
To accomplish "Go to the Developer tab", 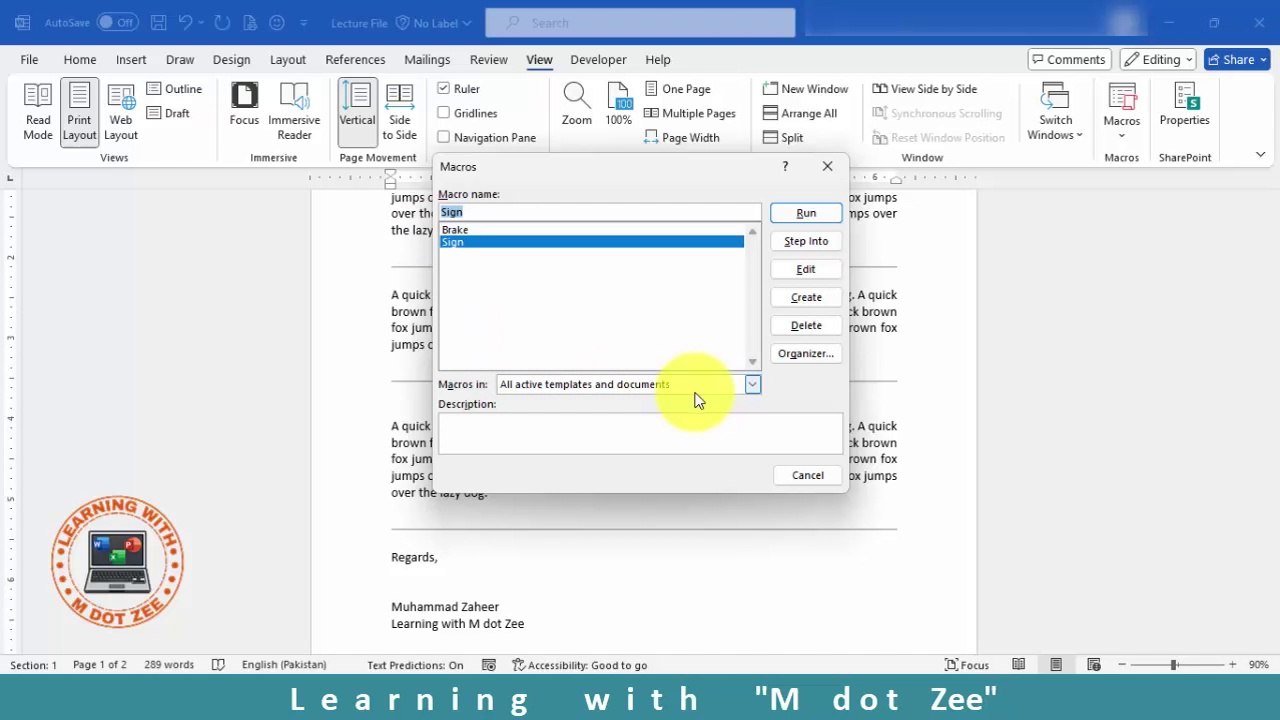I will tap(598, 60).
